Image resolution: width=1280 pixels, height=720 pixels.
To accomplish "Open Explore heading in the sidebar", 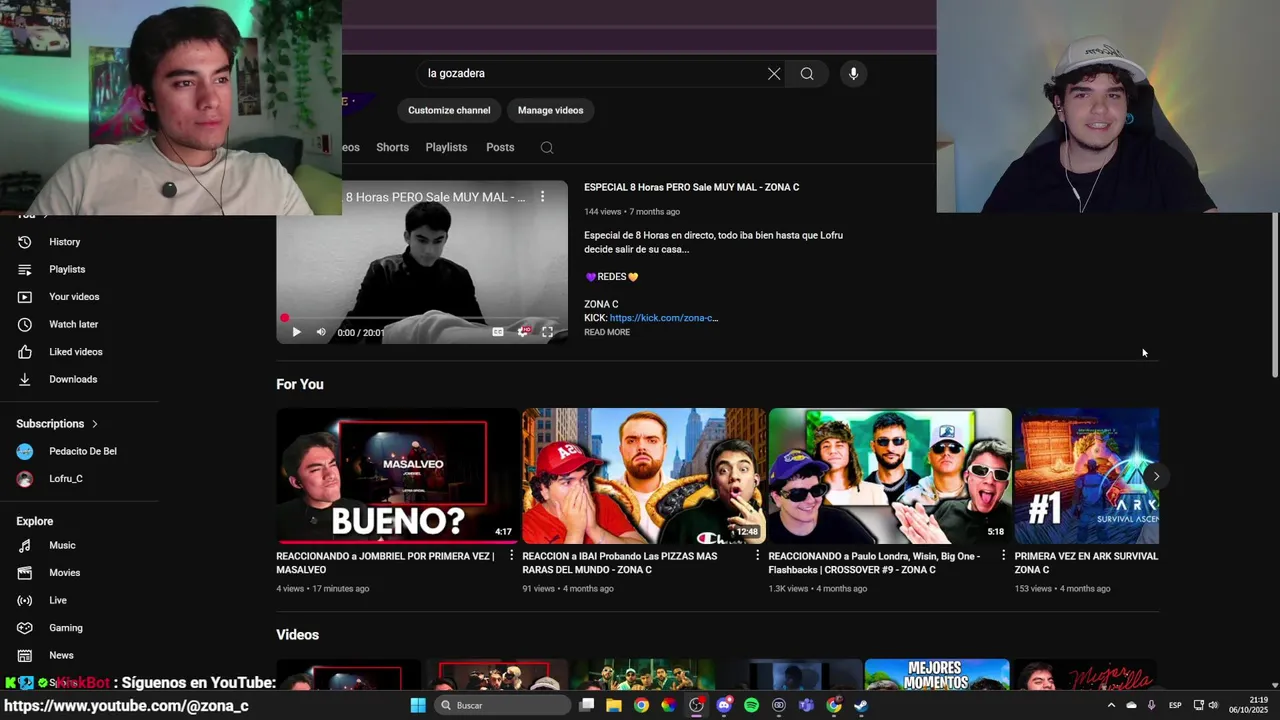I will click(x=35, y=521).
